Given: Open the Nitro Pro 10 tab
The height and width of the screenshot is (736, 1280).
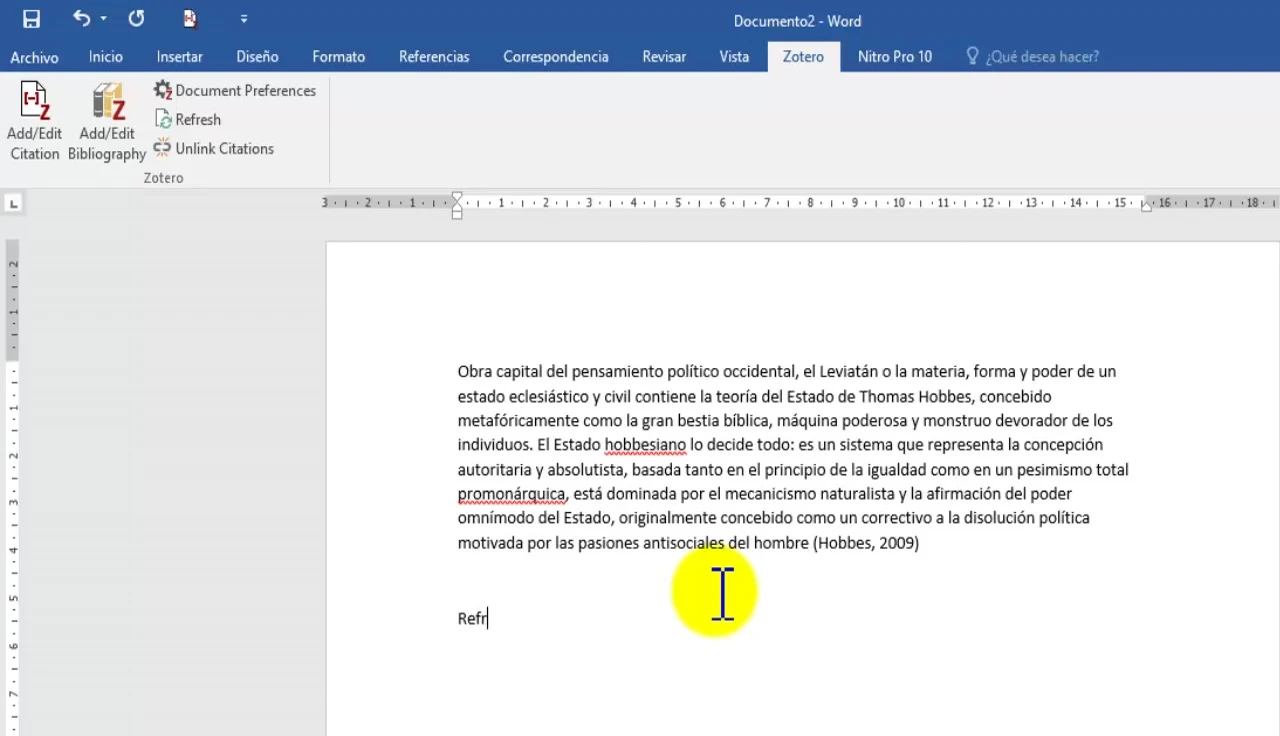Looking at the screenshot, I should coord(894,57).
